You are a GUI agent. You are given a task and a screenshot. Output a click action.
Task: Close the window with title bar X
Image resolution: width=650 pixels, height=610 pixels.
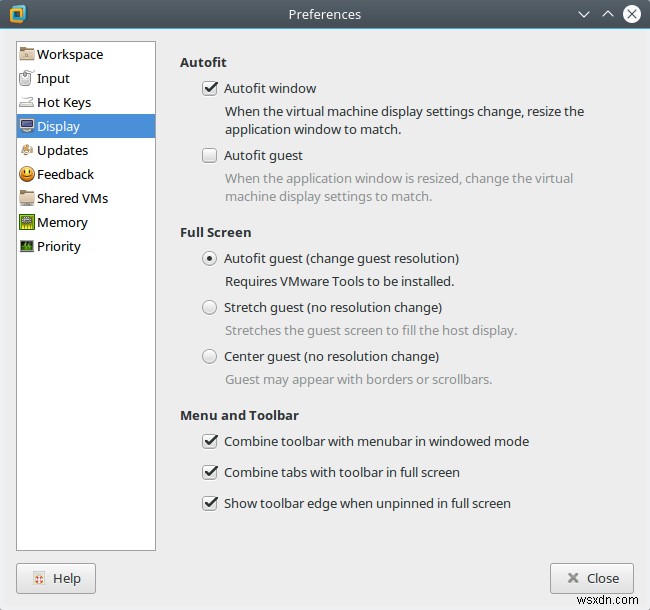coord(632,15)
